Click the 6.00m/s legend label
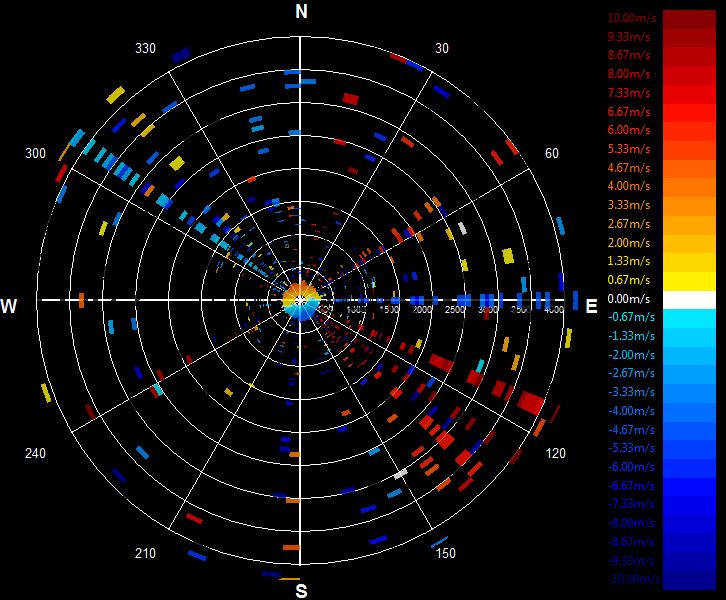726x600 pixels. coord(629,130)
